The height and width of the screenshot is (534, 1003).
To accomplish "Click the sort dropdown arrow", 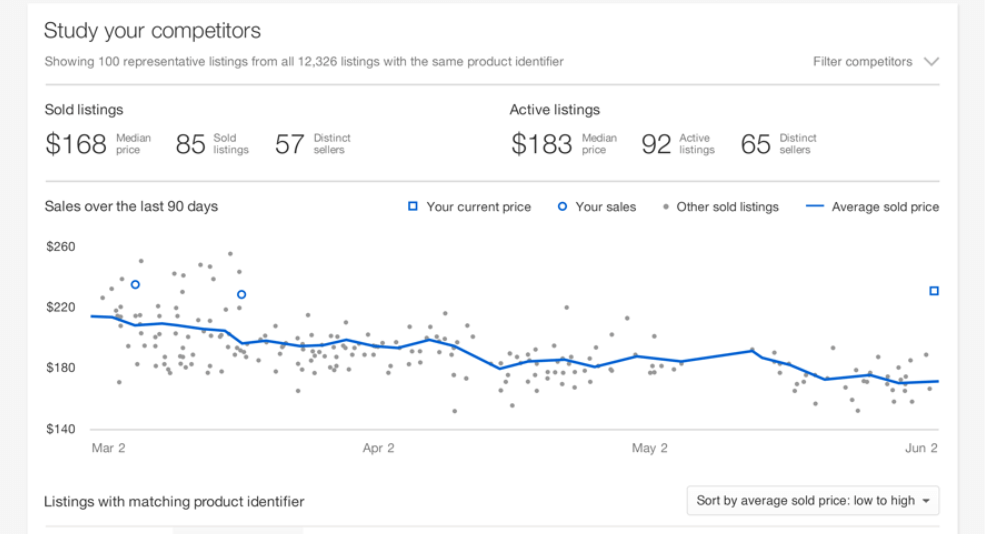I will [926, 501].
